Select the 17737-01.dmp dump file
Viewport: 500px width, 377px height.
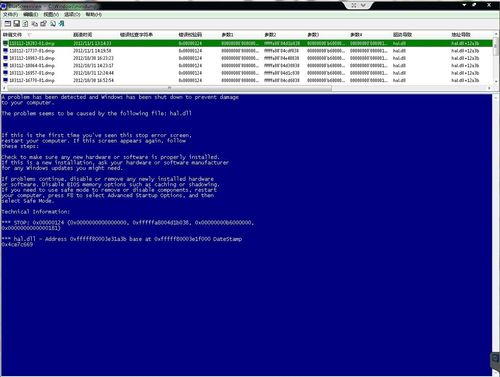click(x=32, y=51)
